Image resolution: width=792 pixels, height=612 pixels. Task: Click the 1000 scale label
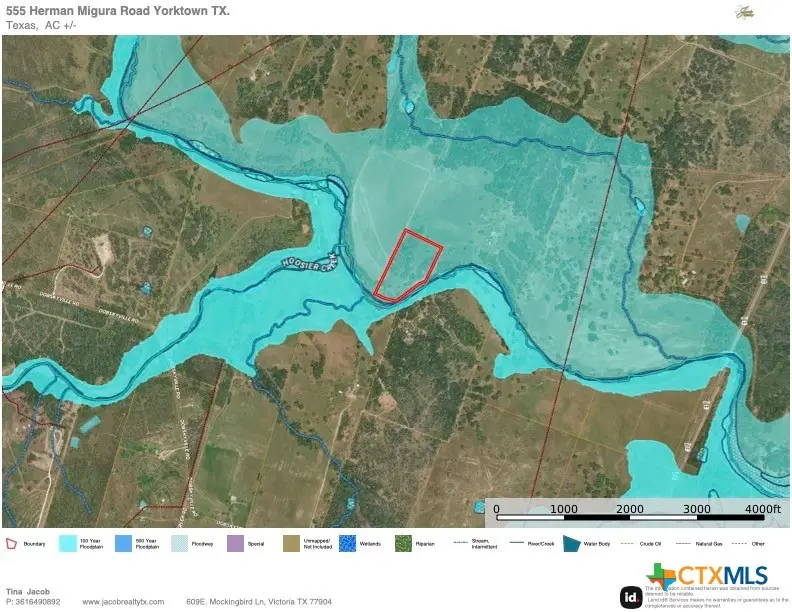tap(564, 508)
